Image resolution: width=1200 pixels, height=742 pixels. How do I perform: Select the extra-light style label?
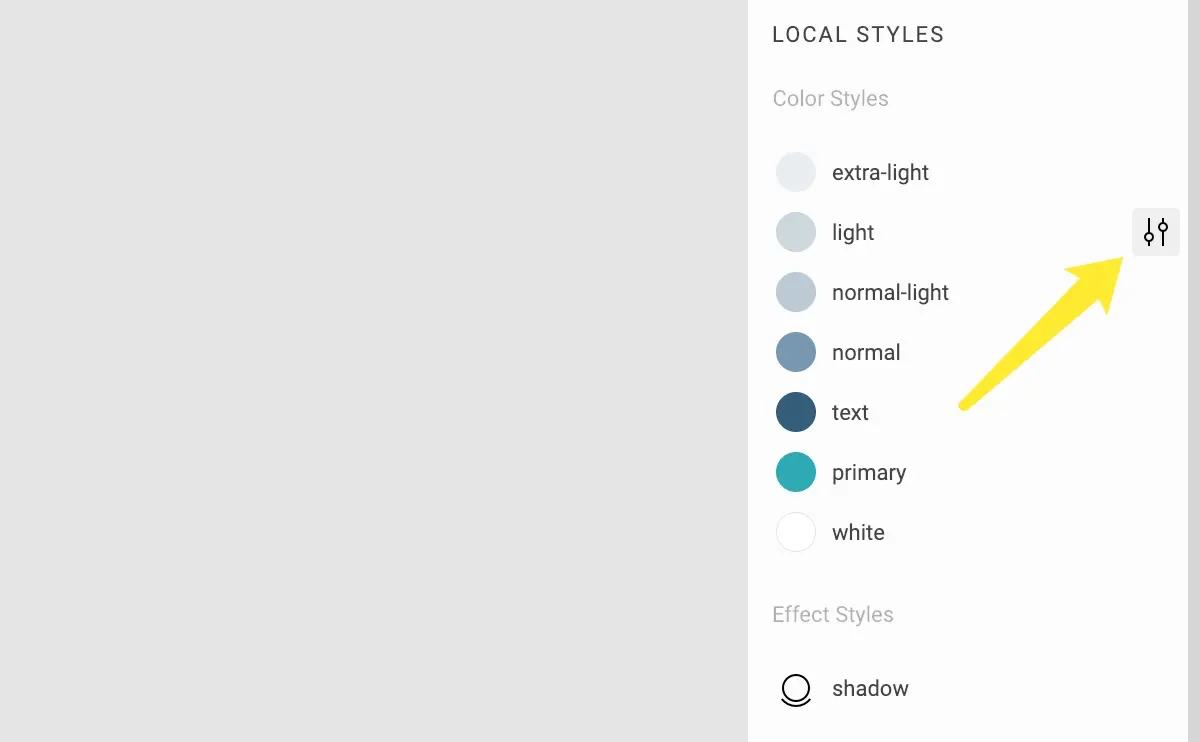point(880,173)
